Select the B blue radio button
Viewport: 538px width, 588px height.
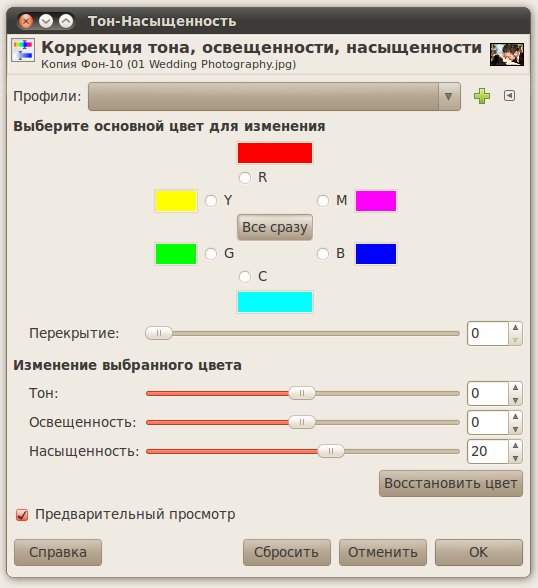tap(323, 254)
